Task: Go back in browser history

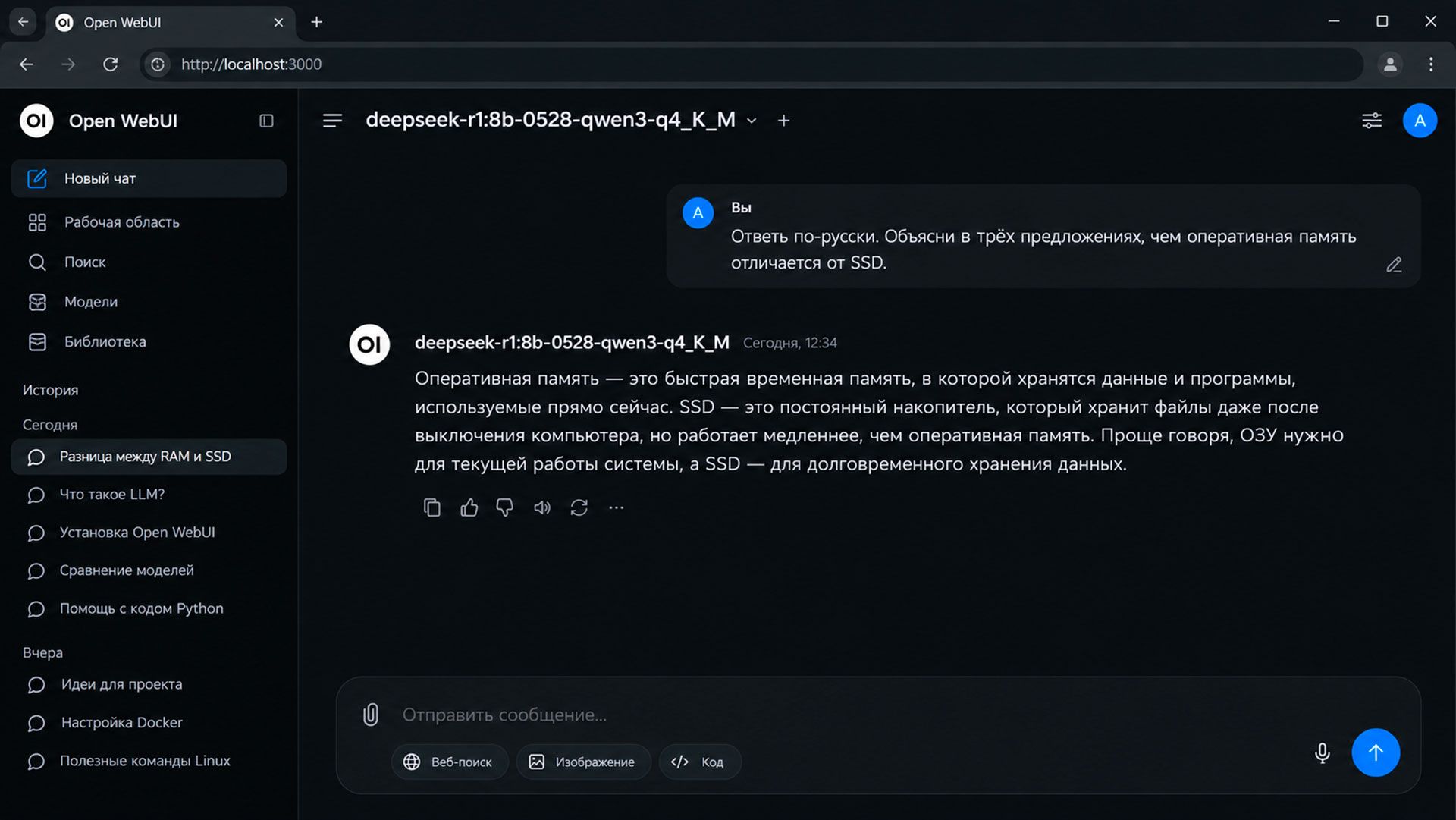Action: coord(27,64)
